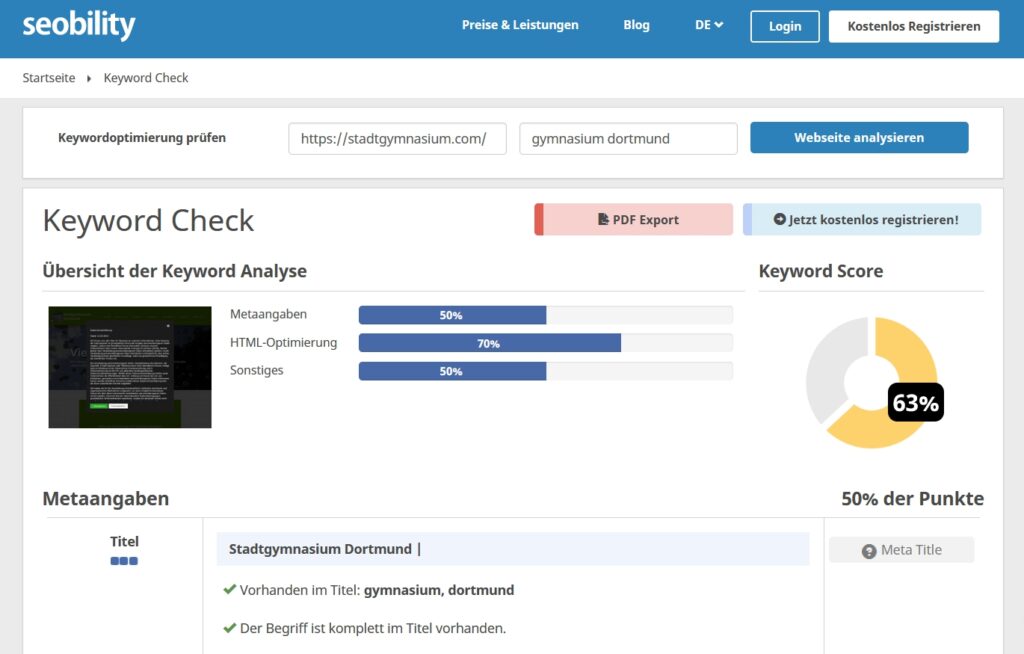Follow the Startseite breadcrumb link

49,78
